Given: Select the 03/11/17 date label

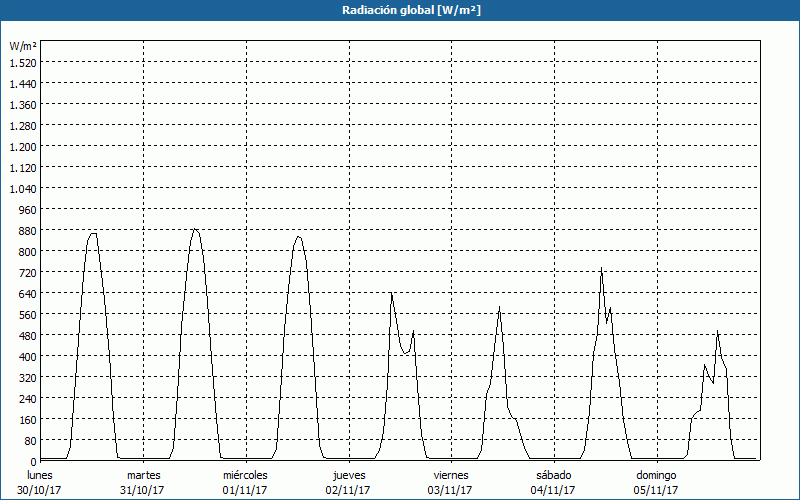Looking at the screenshot, I should tap(451, 490).
